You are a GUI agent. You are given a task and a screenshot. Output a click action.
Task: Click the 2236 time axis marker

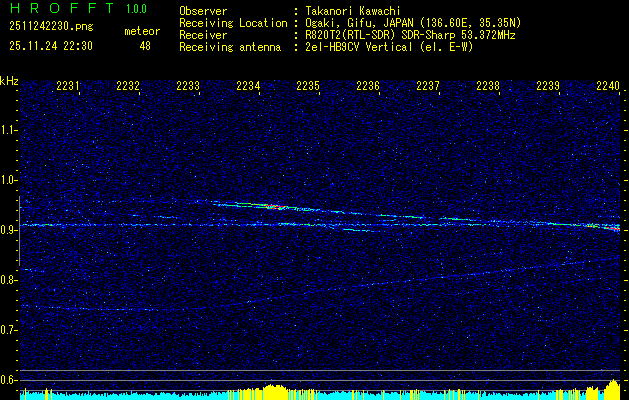(x=368, y=87)
